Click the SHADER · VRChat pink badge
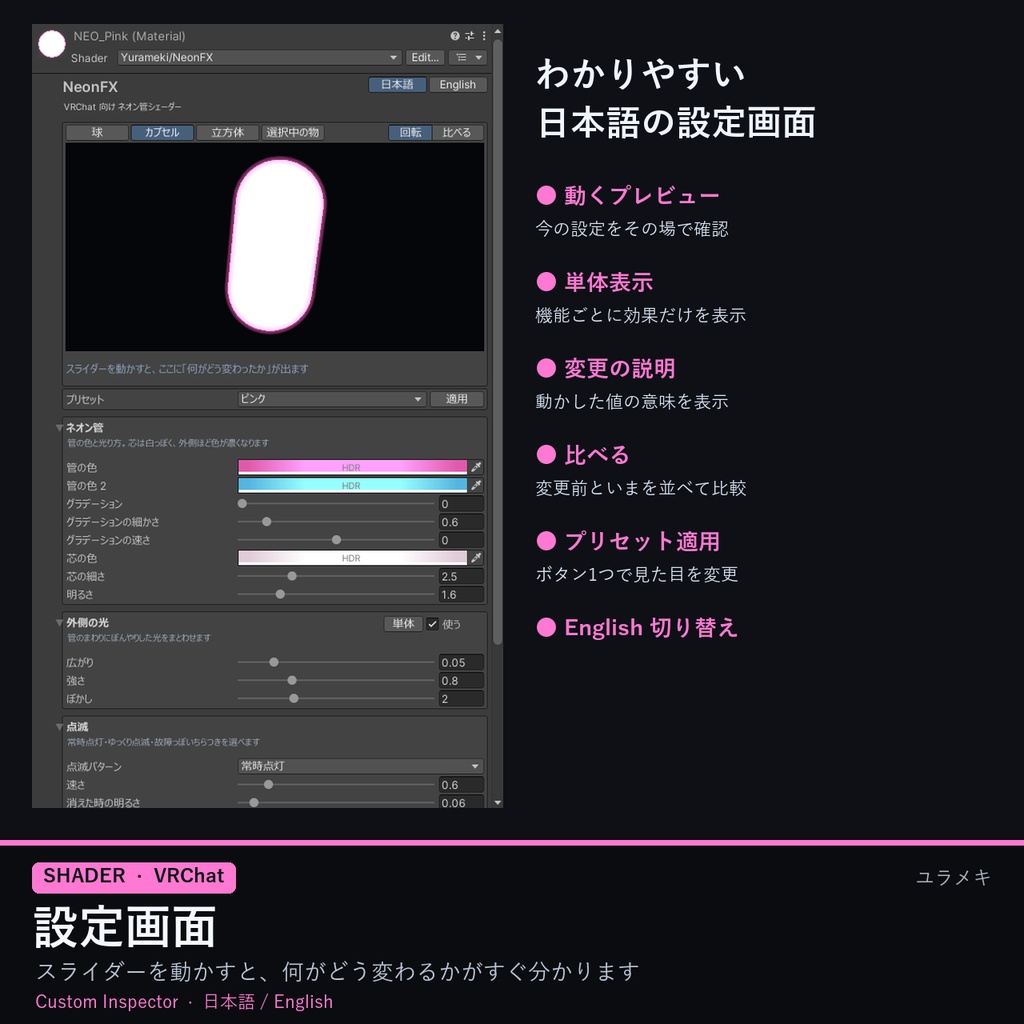Viewport: 1024px width, 1024px height. tap(134, 877)
